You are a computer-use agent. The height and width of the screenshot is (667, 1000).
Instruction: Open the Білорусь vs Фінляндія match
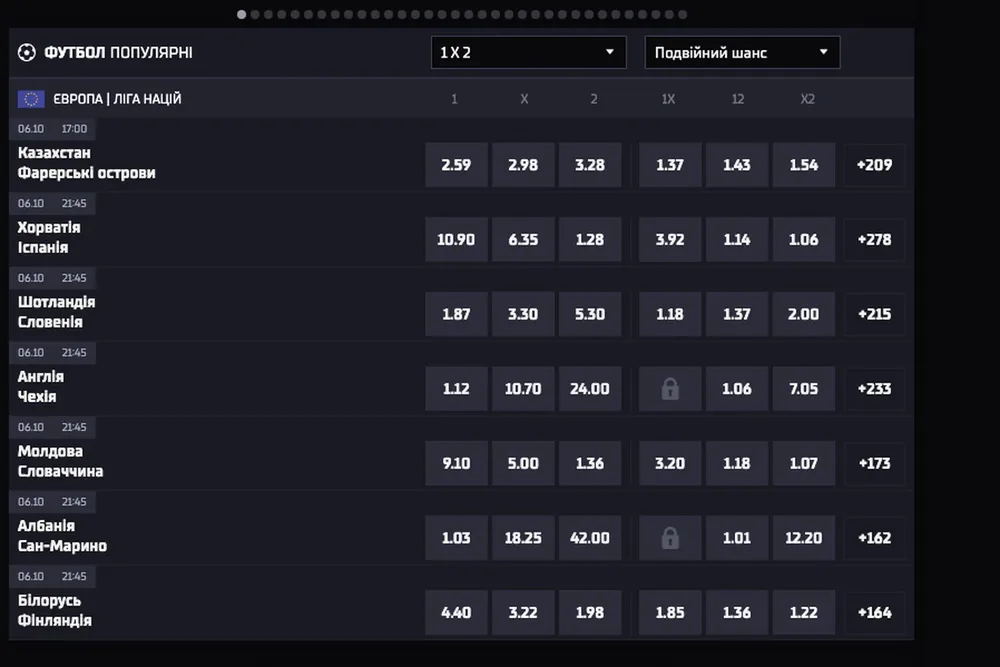pyautogui.click(x=55, y=610)
